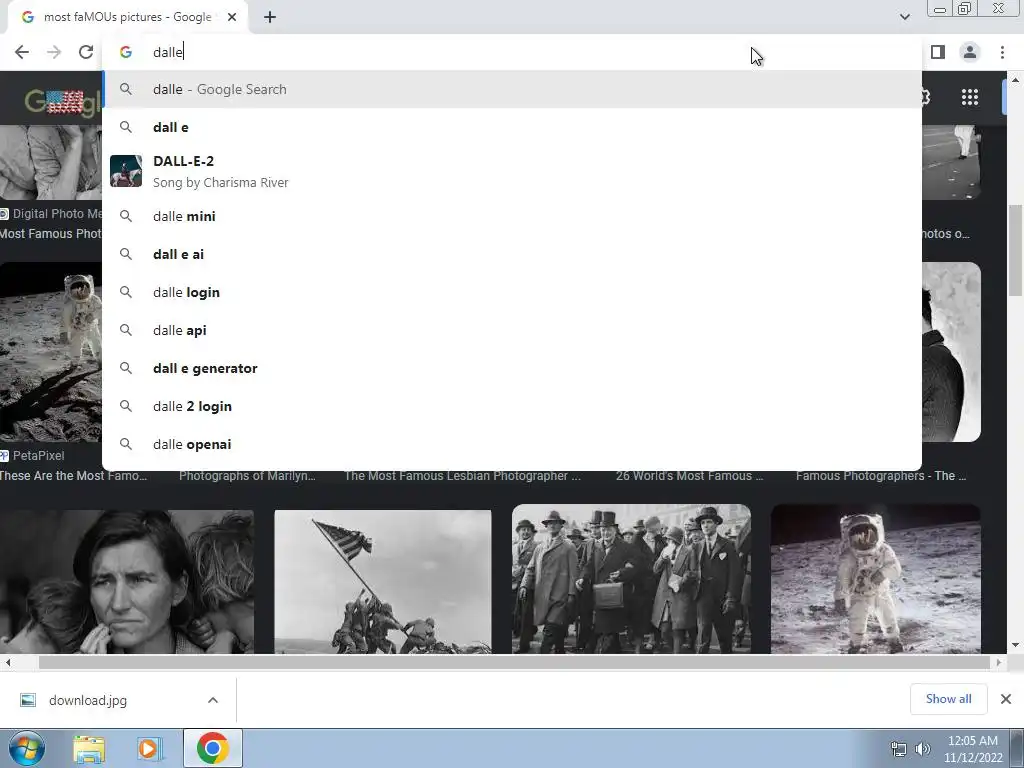Click the Google logo on the page
Viewport: 1024px width, 768px height.
tap(63, 101)
